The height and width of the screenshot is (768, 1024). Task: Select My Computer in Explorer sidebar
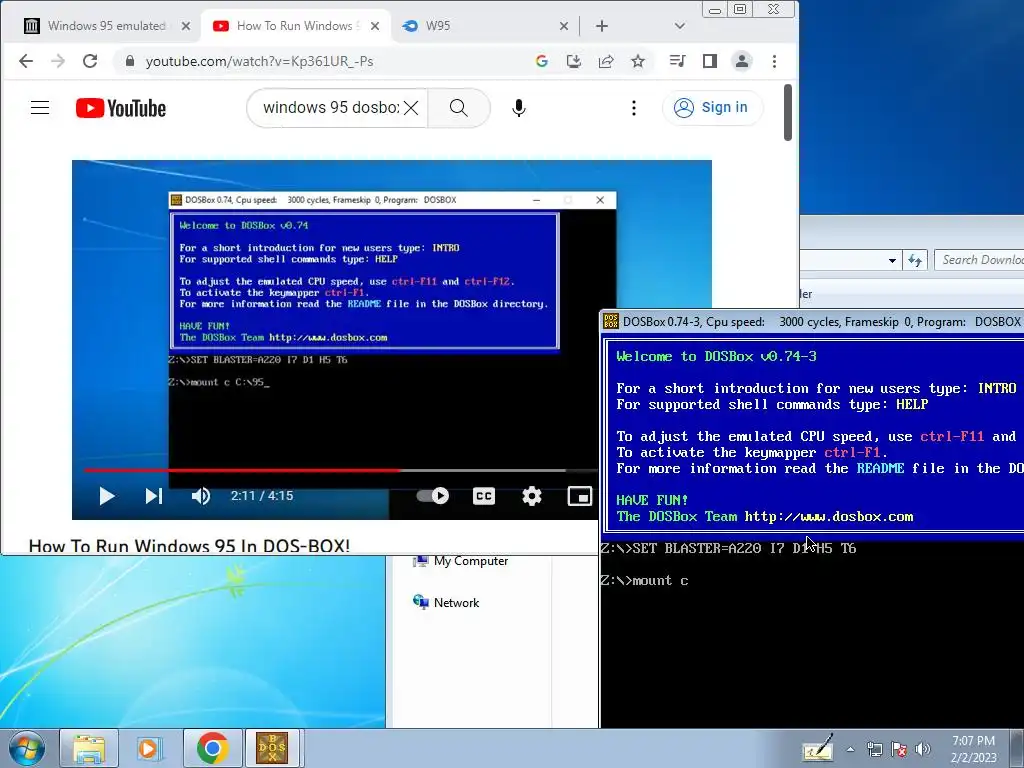coord(461,561)
